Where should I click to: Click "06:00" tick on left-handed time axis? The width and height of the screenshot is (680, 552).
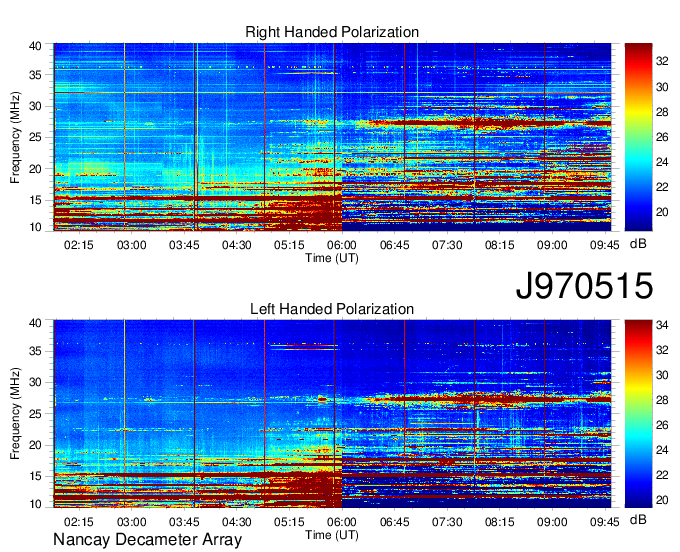tap(342, 522)
